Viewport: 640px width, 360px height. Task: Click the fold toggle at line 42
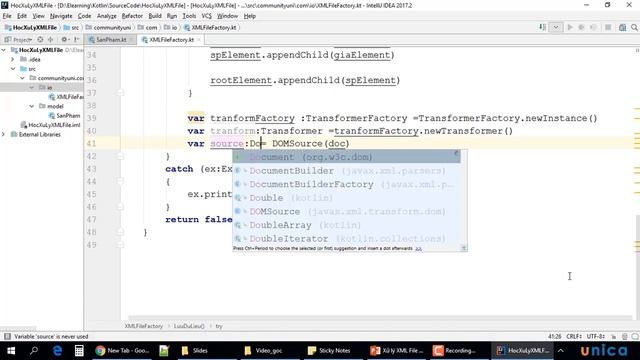click(x=120, y=156)
